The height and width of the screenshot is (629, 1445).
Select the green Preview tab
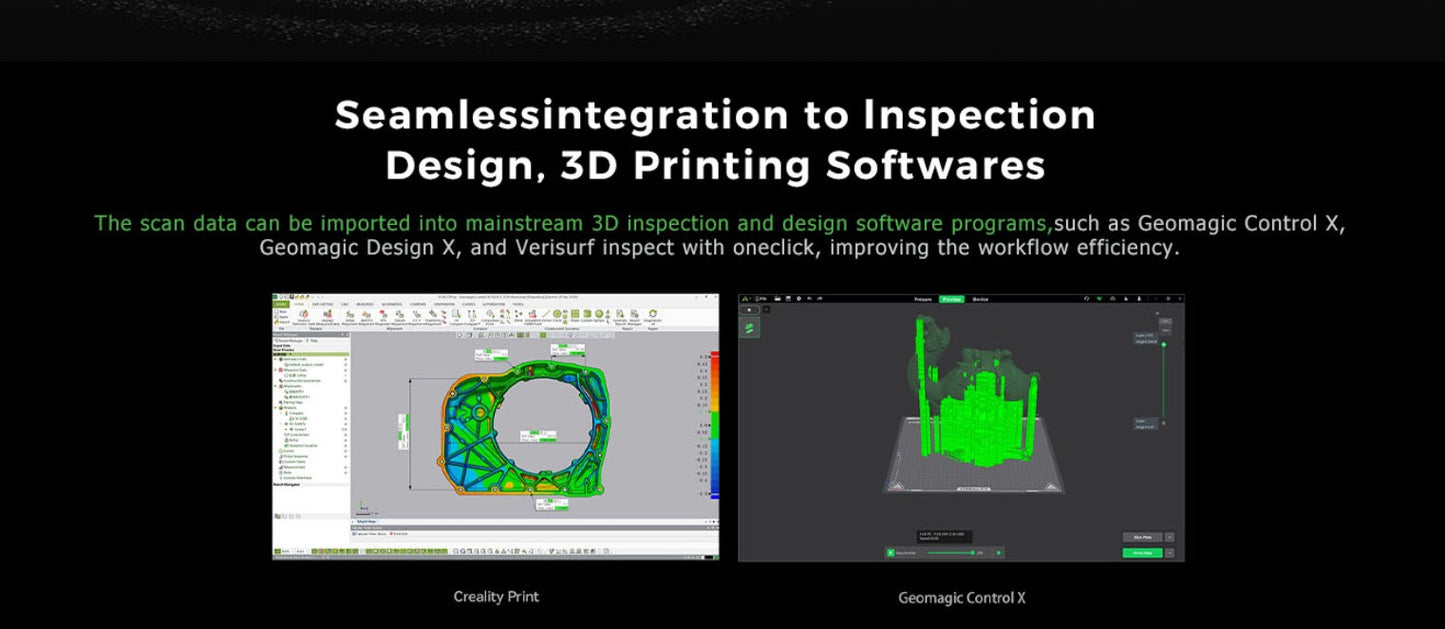coord(951,299)
